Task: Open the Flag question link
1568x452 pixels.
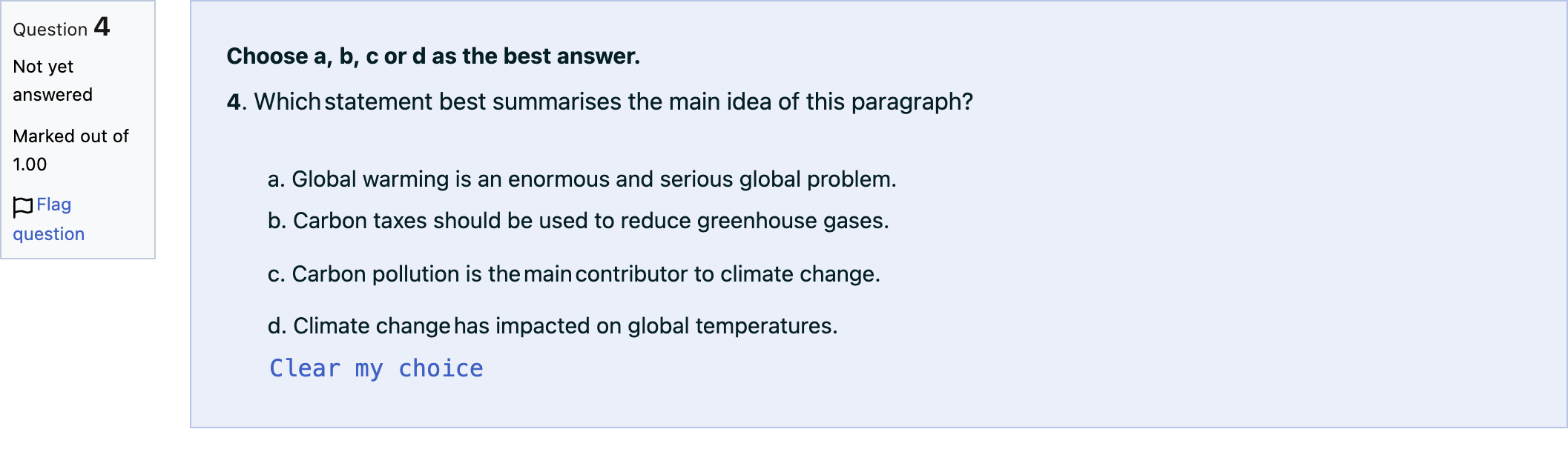Action: point(49,219)
